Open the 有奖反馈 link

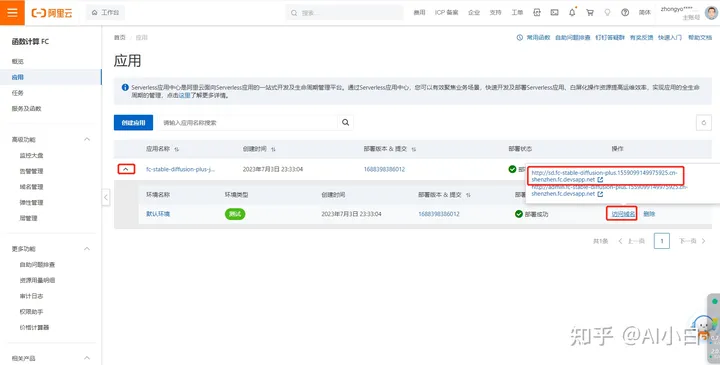tap(641, 38)
